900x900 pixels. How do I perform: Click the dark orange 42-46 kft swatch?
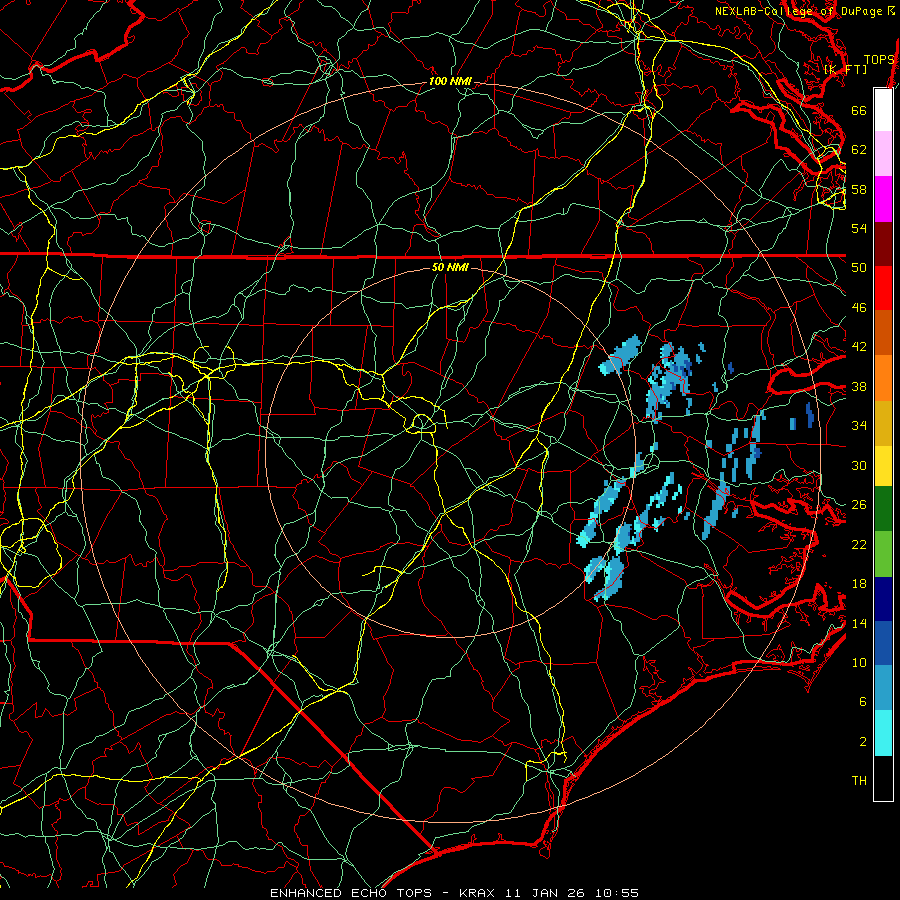(x=883, y=332)
